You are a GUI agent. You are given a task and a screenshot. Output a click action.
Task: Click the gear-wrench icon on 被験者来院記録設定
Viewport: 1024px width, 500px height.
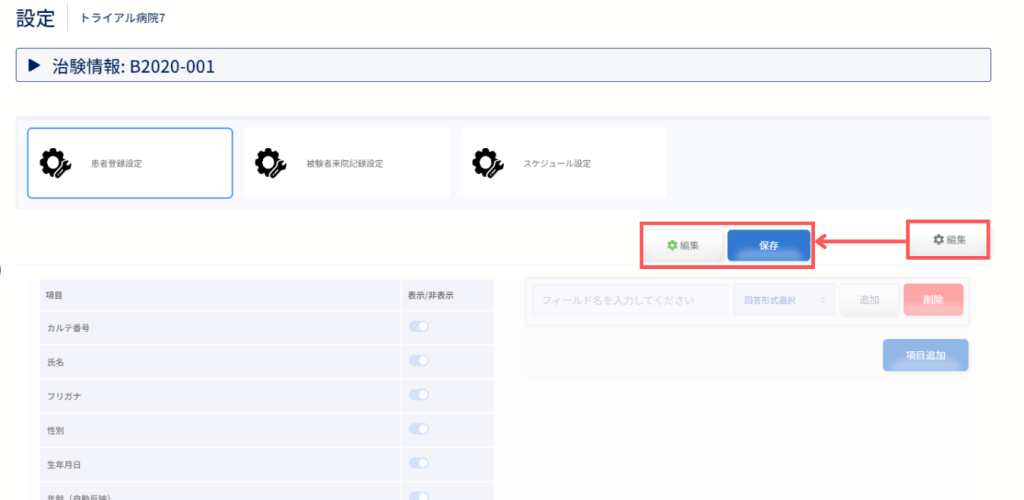pos(270,163)
